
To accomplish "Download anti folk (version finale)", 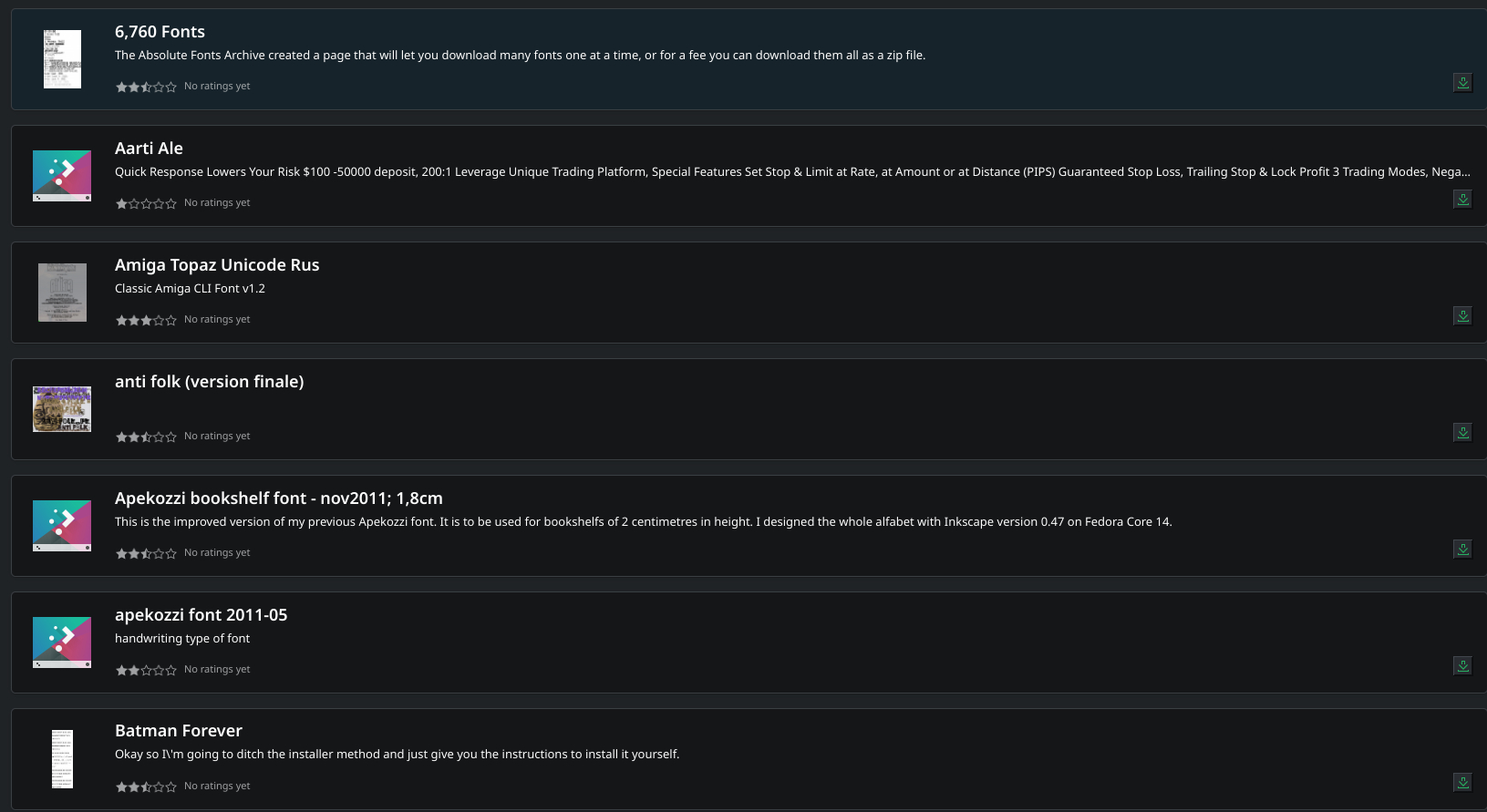I will pyautogui.click(x=1462, y=433).
